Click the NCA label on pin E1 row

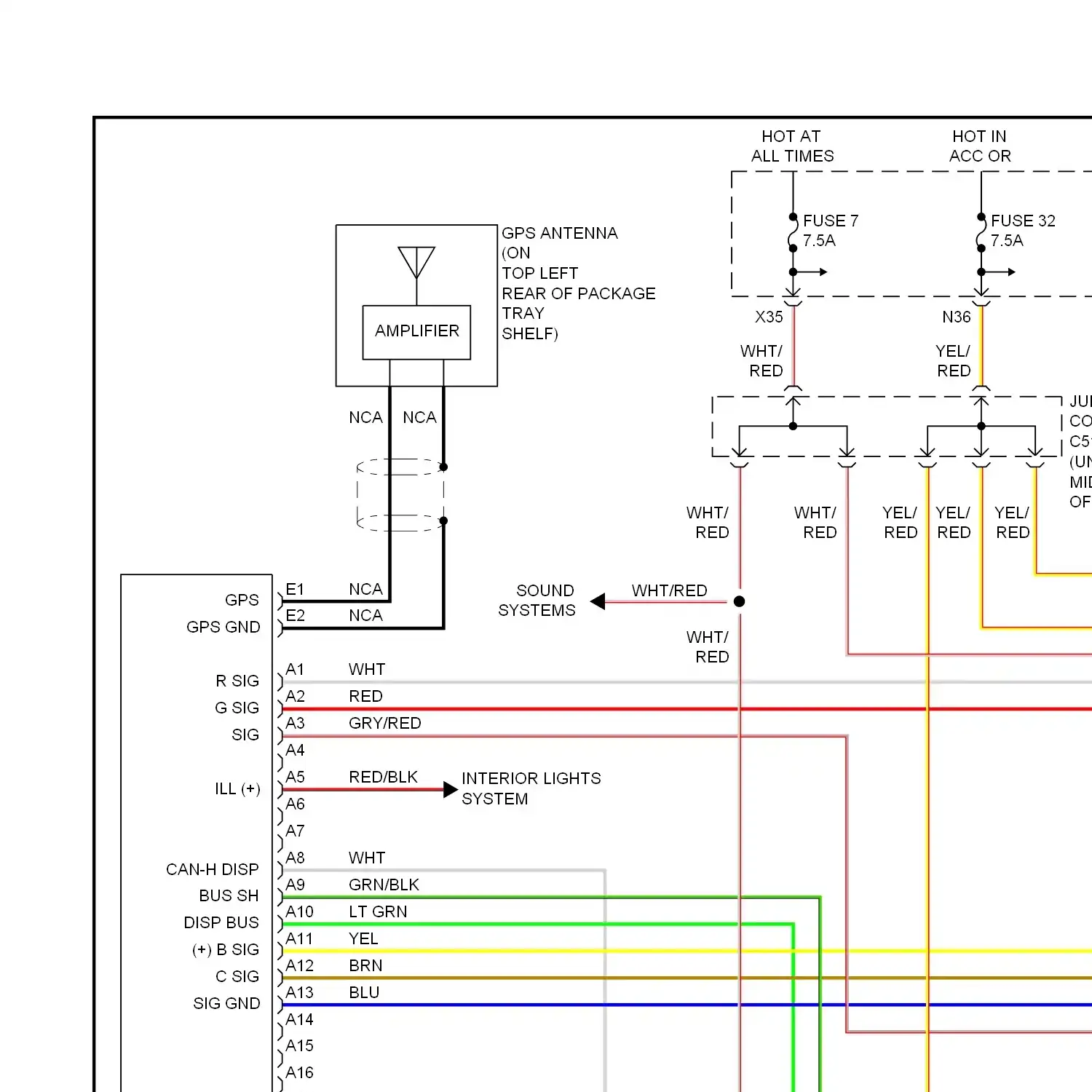(x=365, y=590)
